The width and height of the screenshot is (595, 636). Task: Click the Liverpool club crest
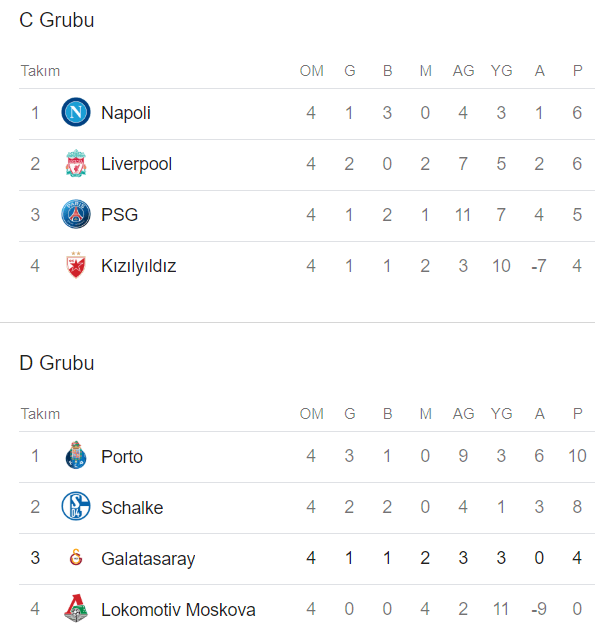click(76, 163)
